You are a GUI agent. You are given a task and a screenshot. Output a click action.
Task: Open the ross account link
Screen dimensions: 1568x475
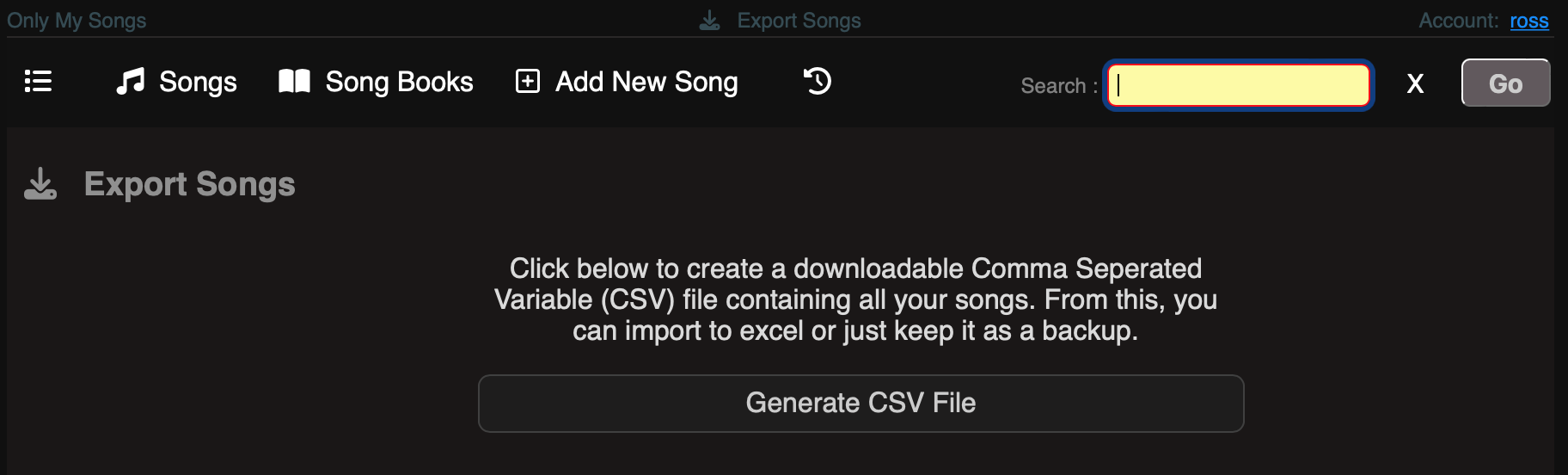1528,21
